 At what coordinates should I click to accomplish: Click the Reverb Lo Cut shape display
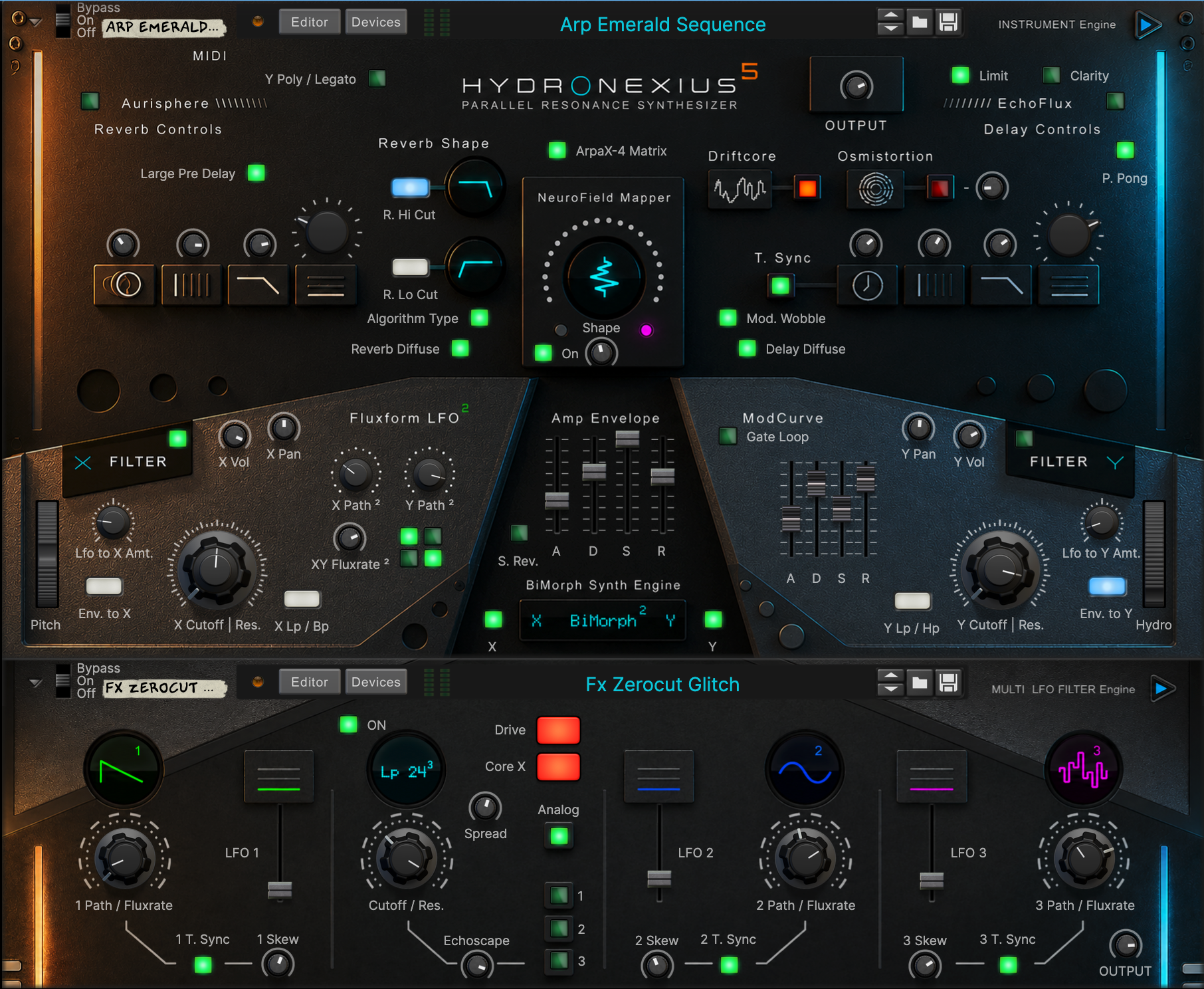tap(476, 267)
